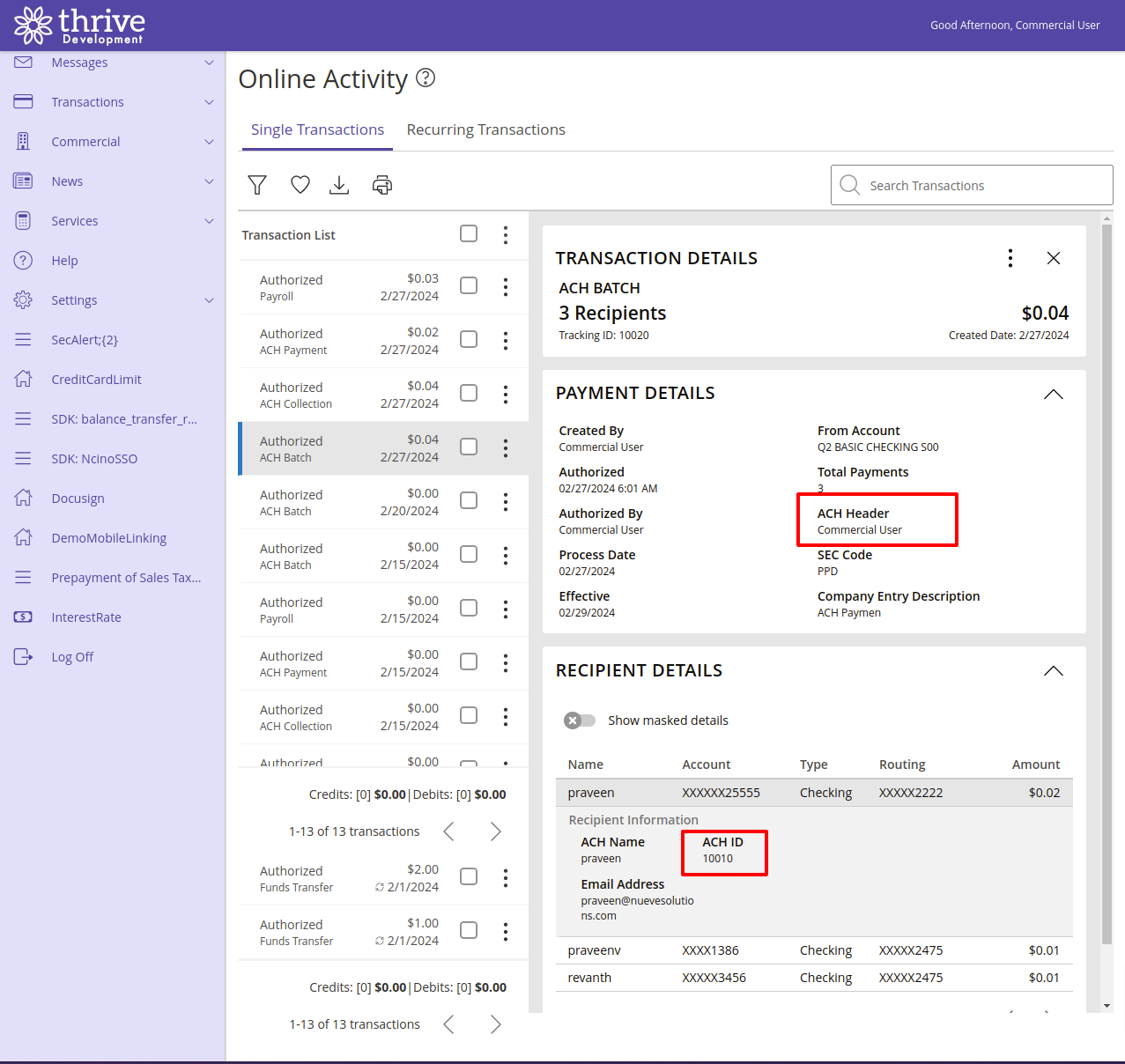Expand the Settings menu chevron
1125x1064 pixels.
click(x=210, y=299)
